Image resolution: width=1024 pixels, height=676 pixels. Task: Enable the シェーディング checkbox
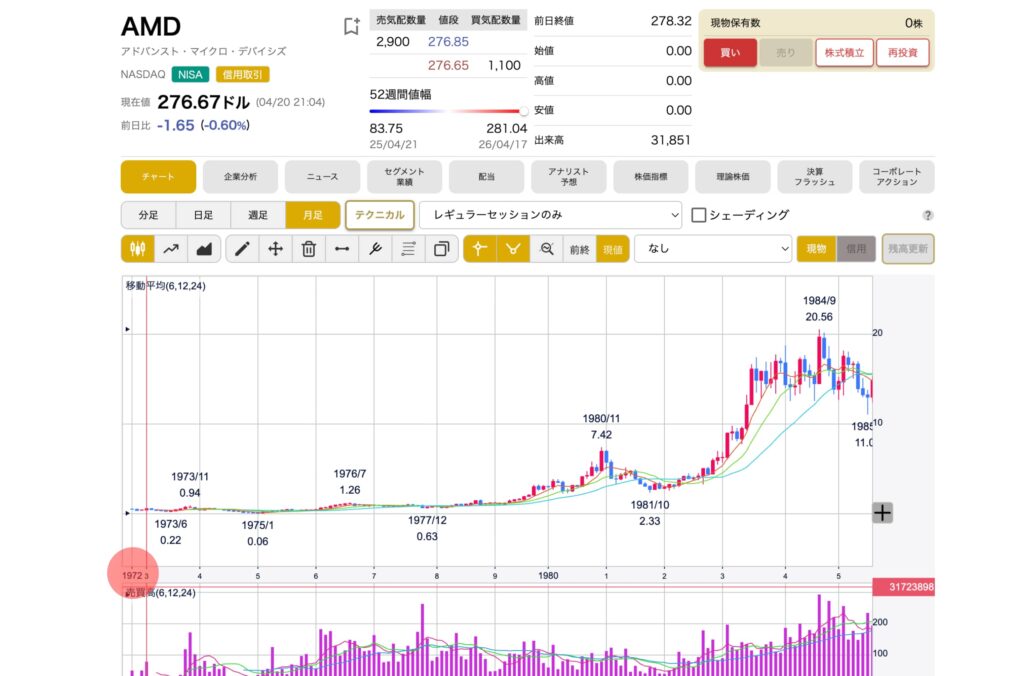[x=699, y=215]
